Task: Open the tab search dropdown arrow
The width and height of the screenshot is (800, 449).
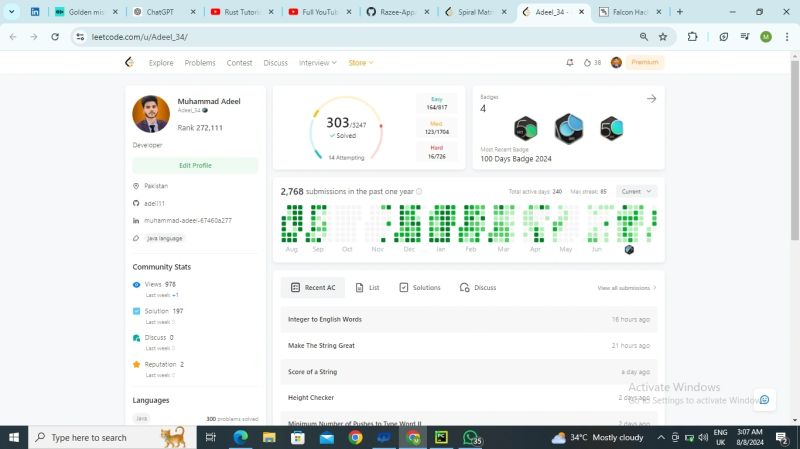Action: click(11, 12)
